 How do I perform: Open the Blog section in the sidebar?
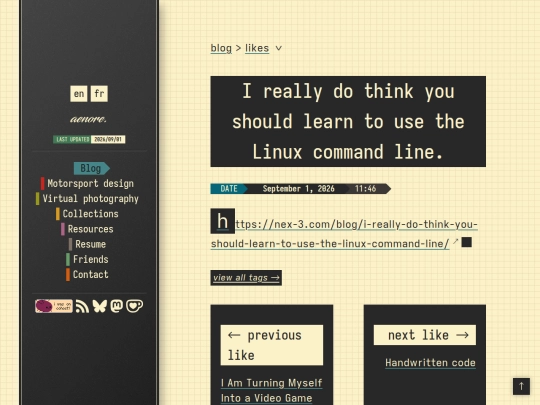[91, 168]
